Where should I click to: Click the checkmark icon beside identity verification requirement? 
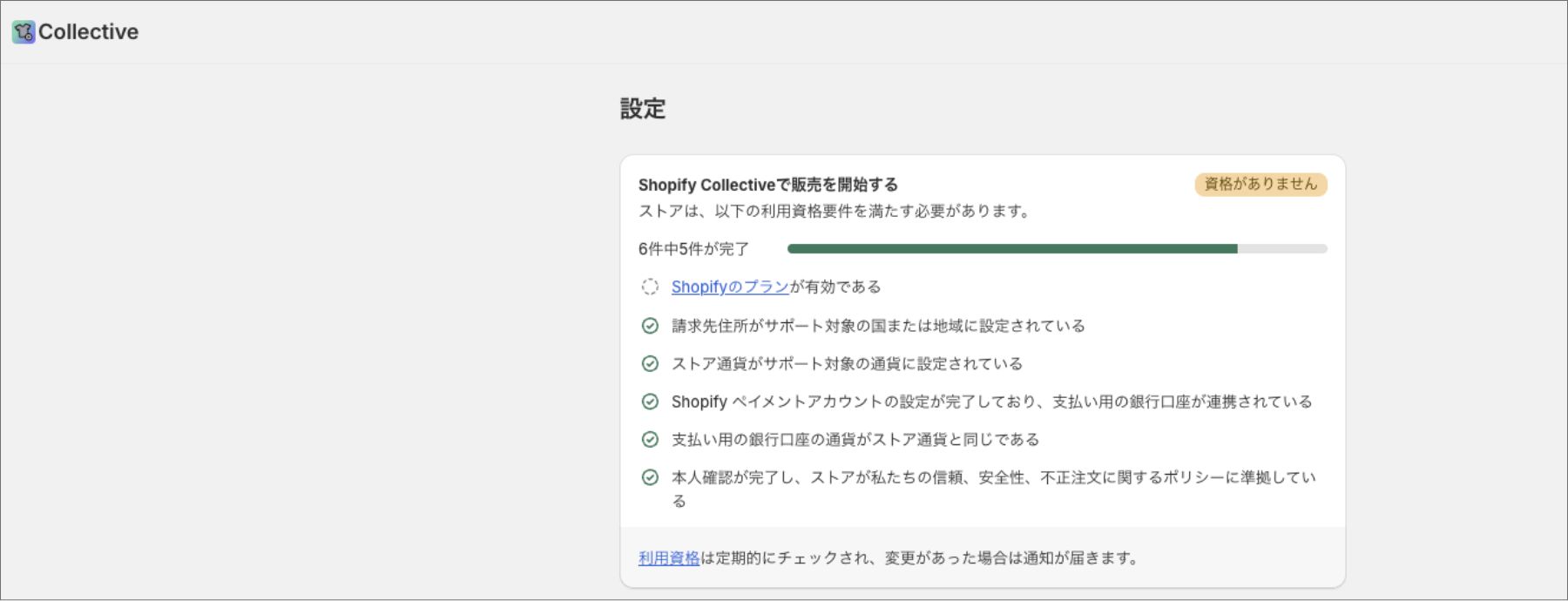tap(650, 477)
